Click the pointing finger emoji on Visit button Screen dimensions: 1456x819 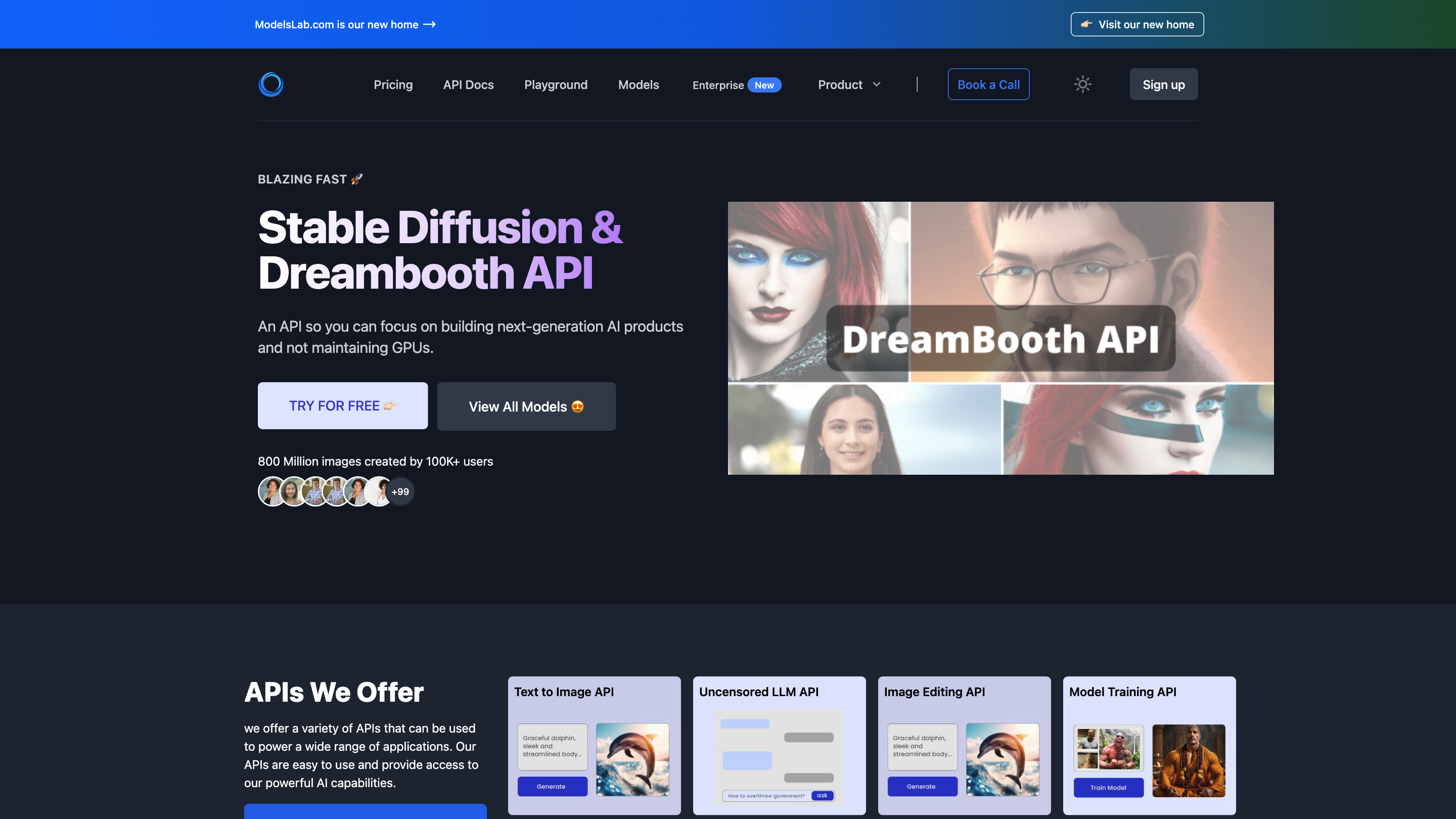1086,24
